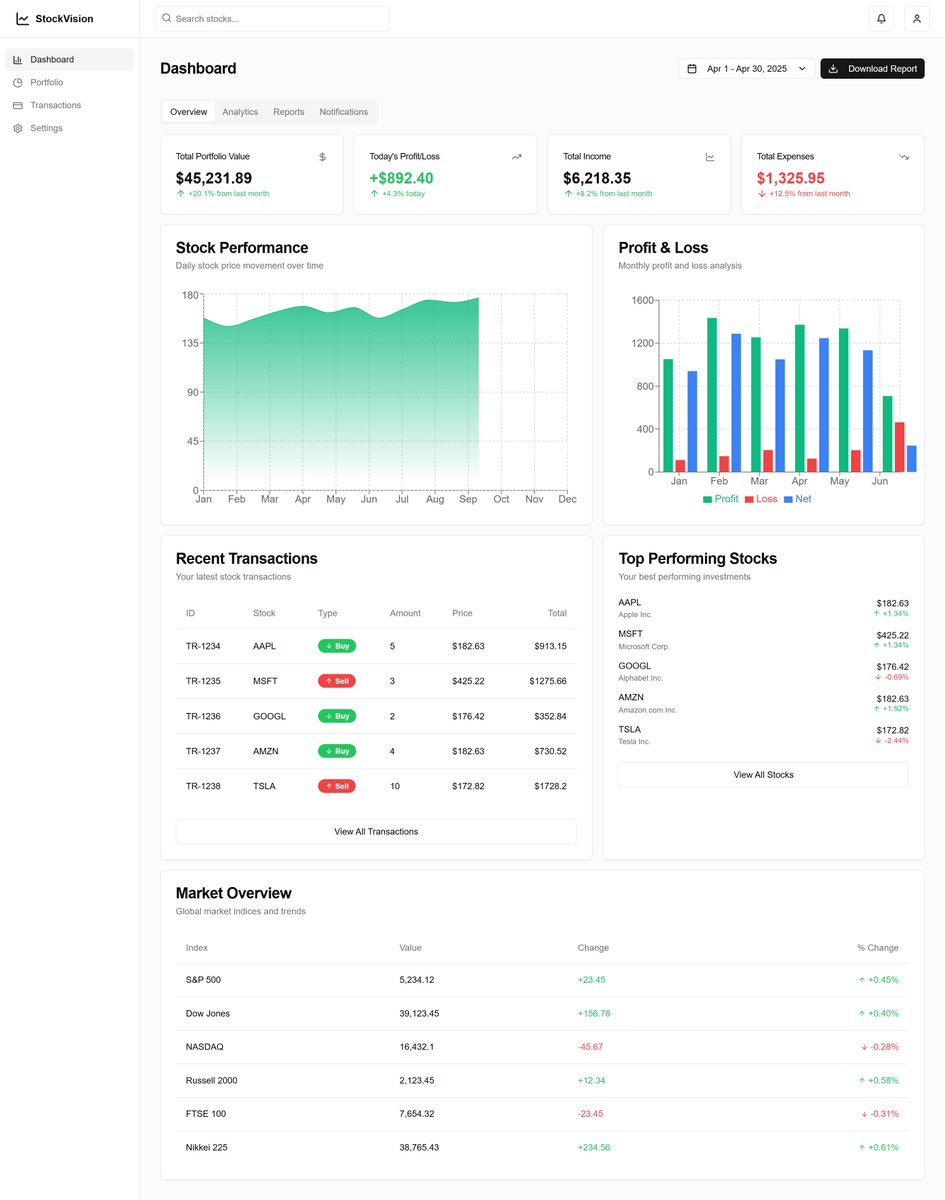Click the StockVision brand name

64,19
